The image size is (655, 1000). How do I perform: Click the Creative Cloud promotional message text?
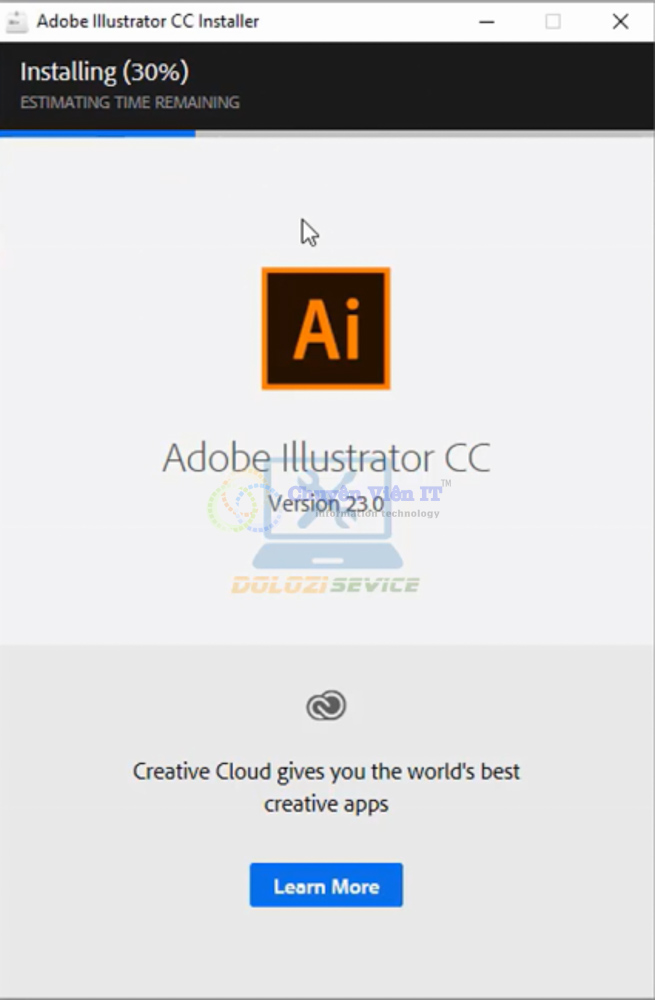(326, 788)
